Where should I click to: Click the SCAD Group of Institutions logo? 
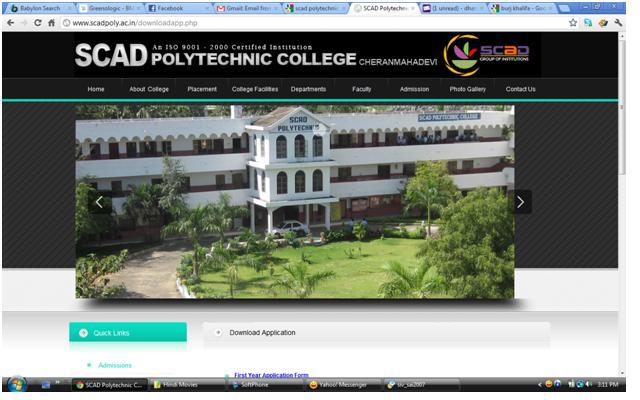click(486, 55)
